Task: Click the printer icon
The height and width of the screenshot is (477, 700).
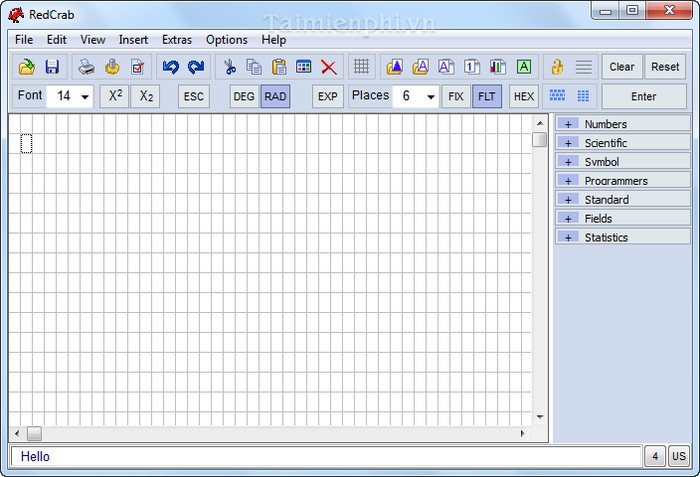Action: [87, 67]
